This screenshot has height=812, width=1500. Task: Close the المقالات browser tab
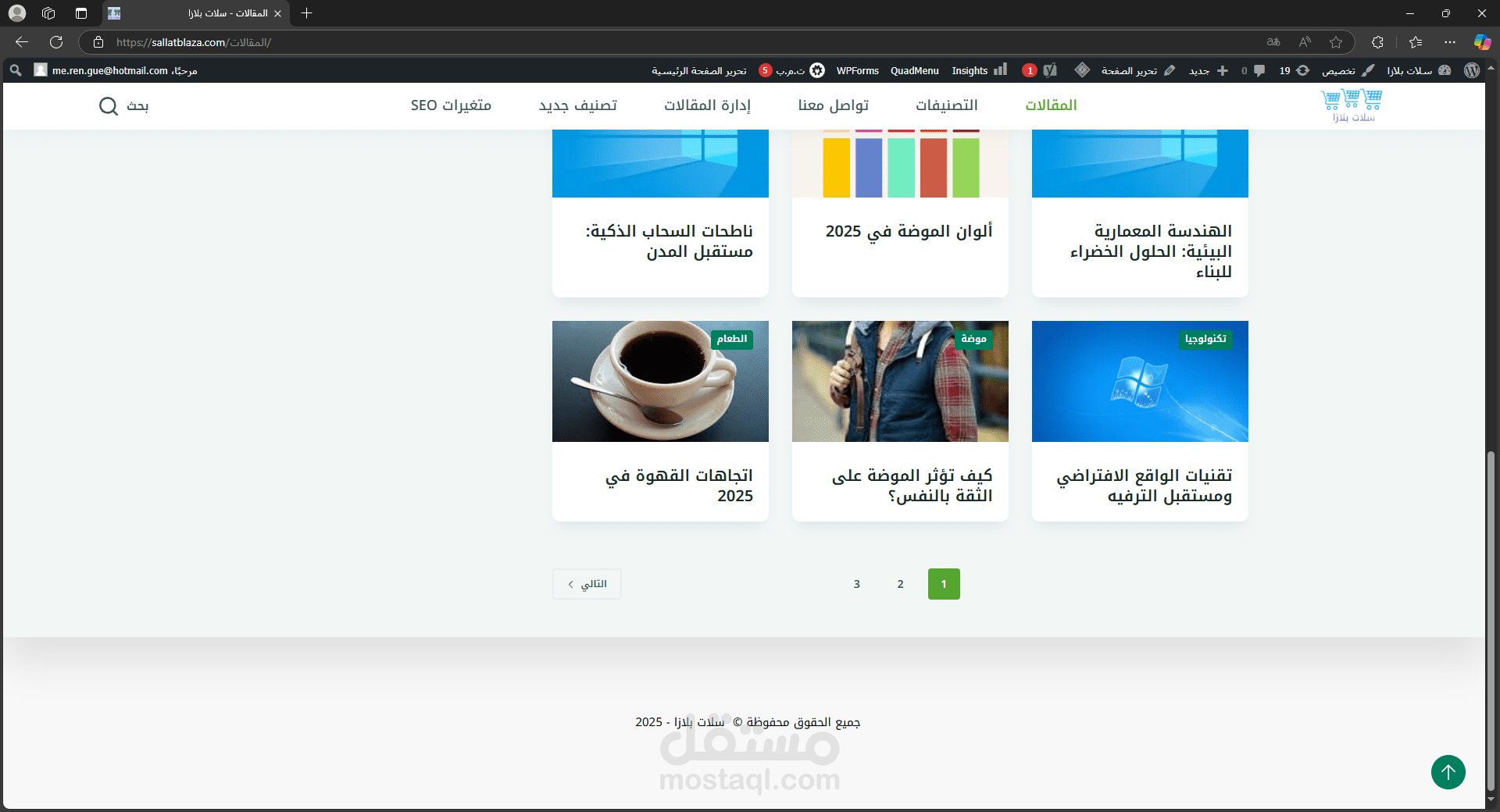click(x=277, y=13)
